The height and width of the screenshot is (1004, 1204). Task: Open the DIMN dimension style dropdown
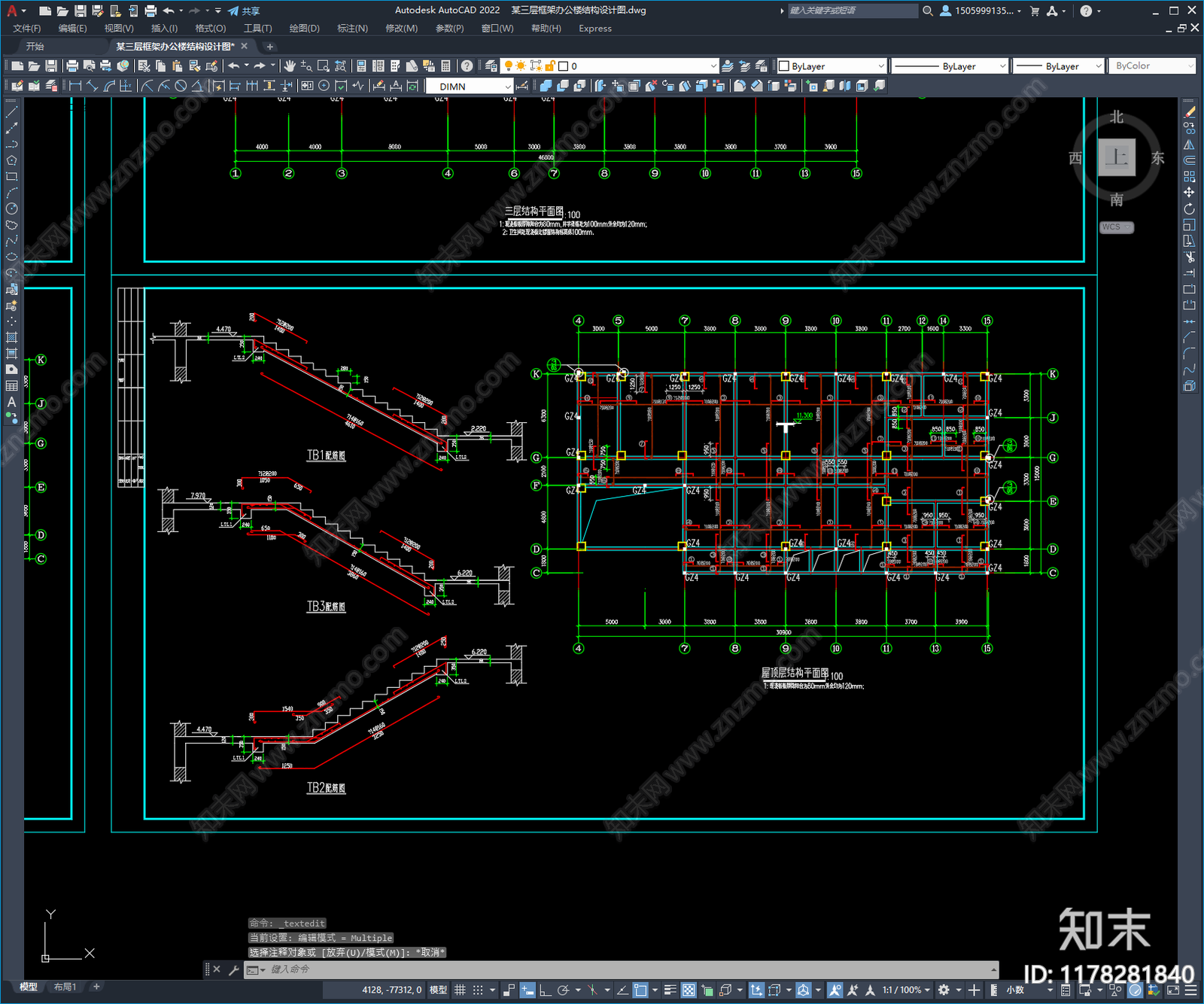click(x=470, y=87)
